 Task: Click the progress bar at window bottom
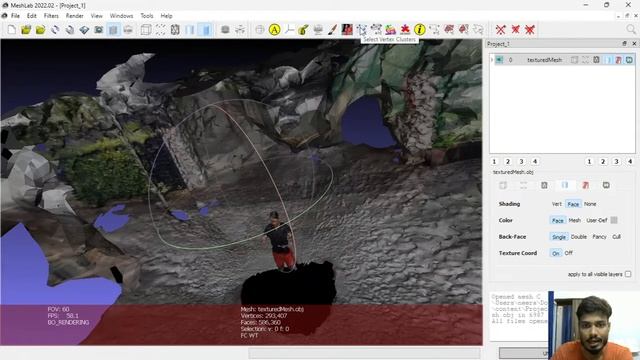(x=365, y=353)
